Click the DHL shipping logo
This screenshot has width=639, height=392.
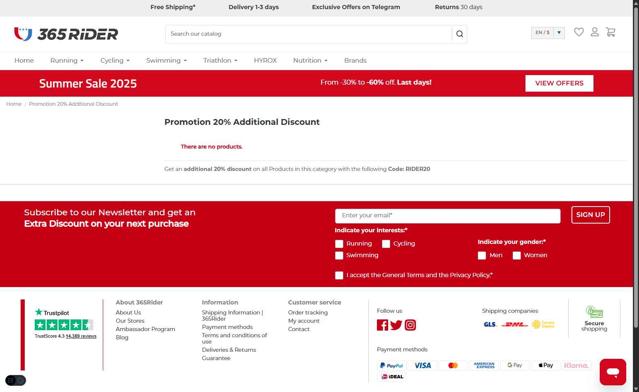coord(515,324)
